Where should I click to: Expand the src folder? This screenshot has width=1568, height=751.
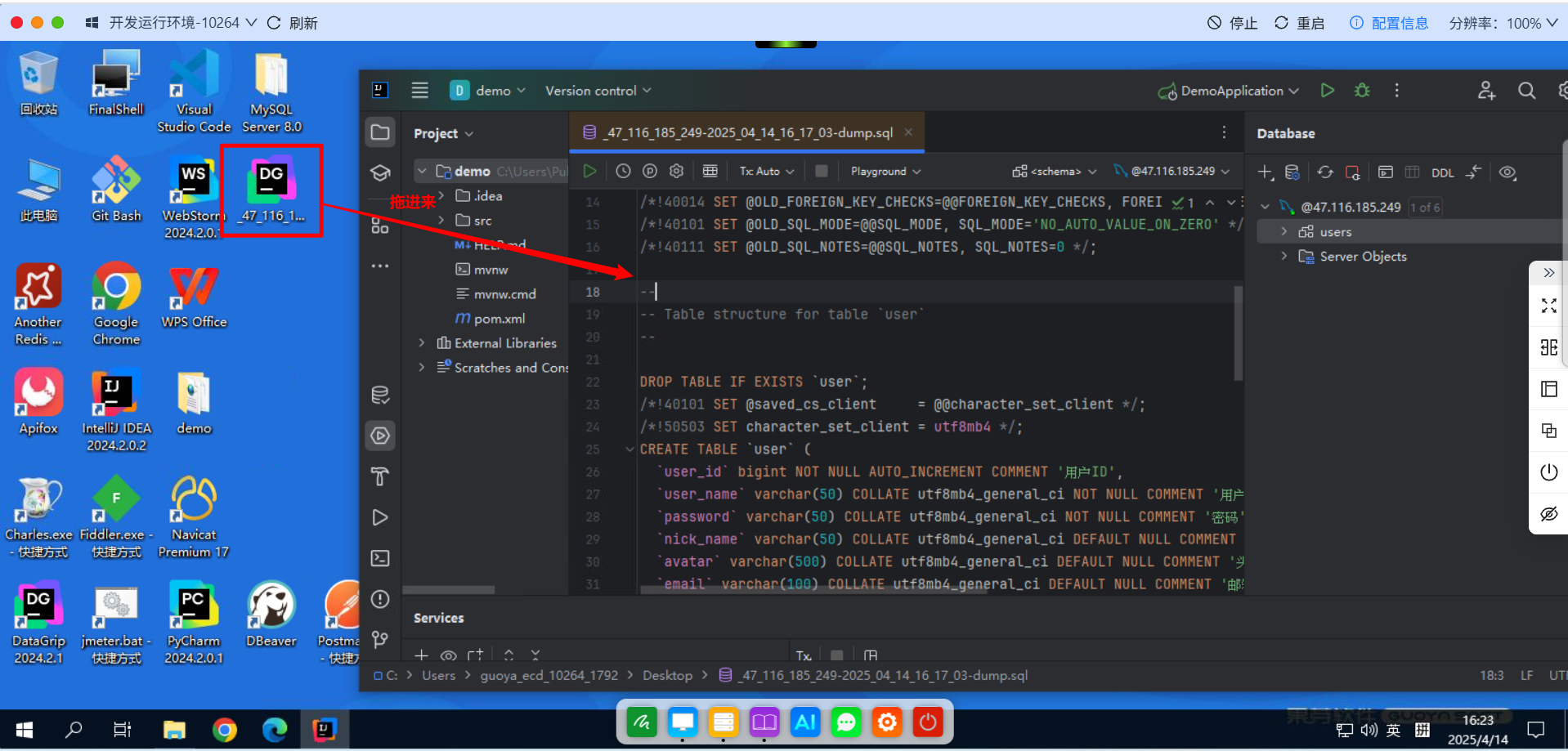click(x=441, y=220)
